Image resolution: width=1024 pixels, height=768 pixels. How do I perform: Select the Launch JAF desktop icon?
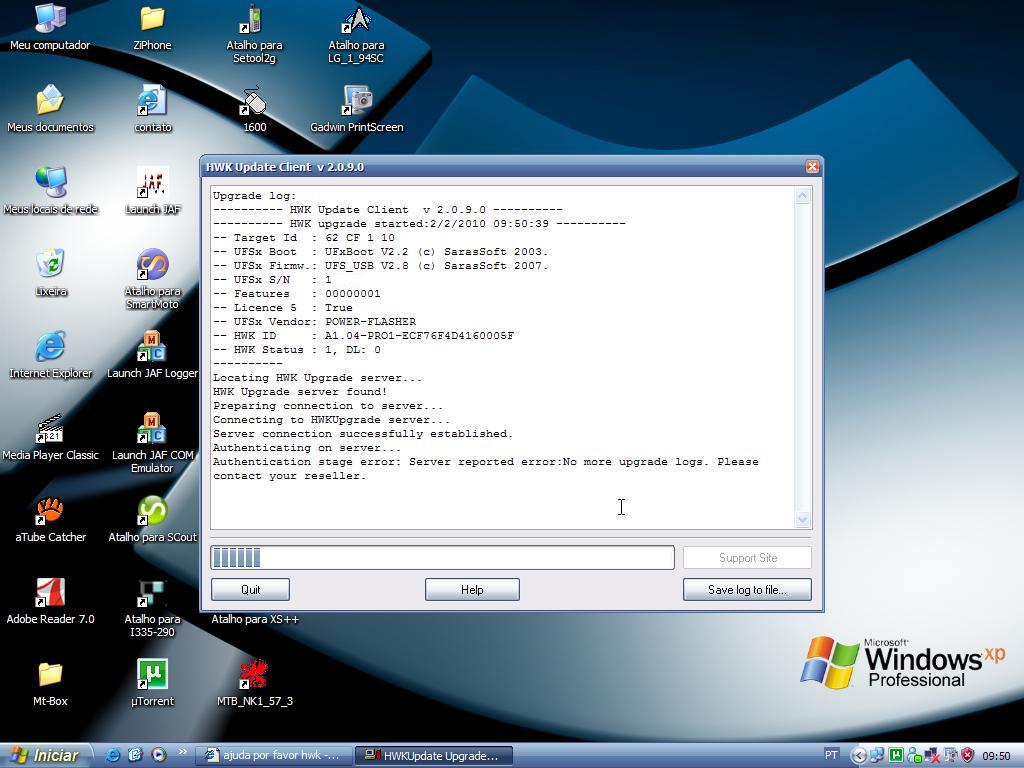152,192
